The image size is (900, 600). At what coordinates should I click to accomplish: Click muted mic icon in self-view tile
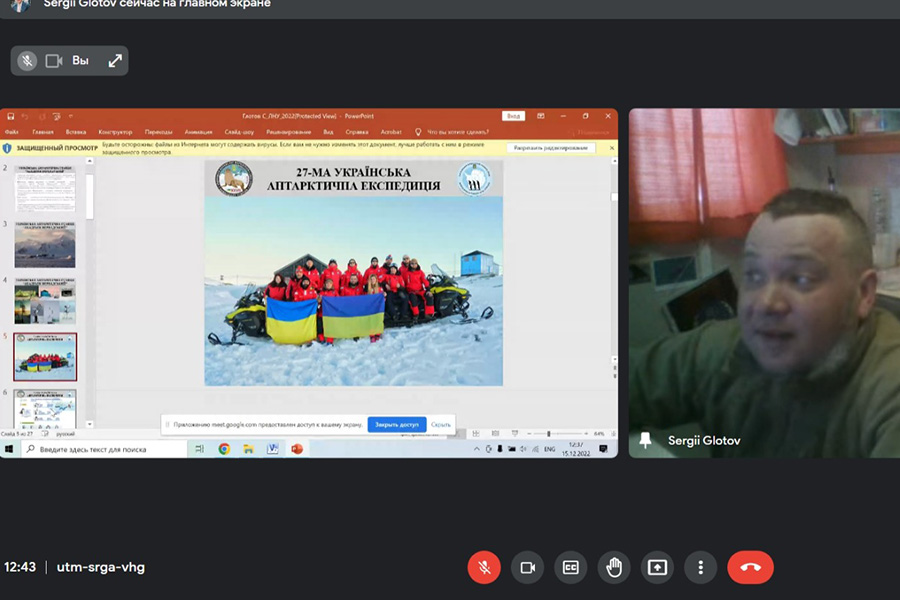click(27, 61)
